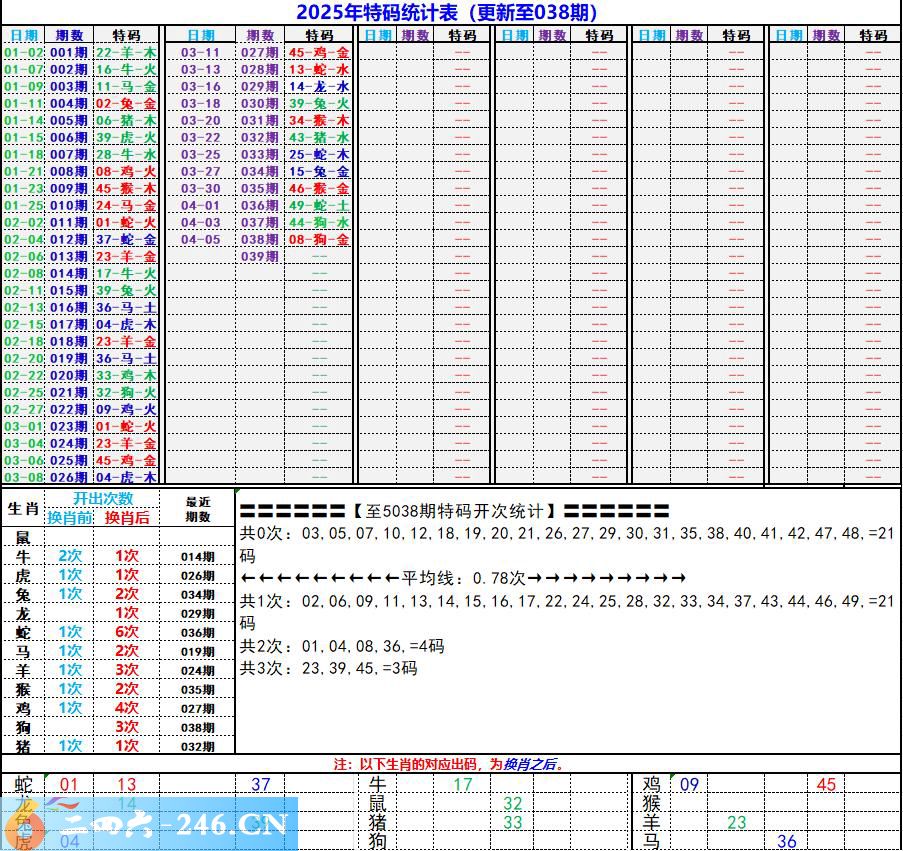Select the 4次 count in 鸡 row
903x851 pixels.
point(127,708)
